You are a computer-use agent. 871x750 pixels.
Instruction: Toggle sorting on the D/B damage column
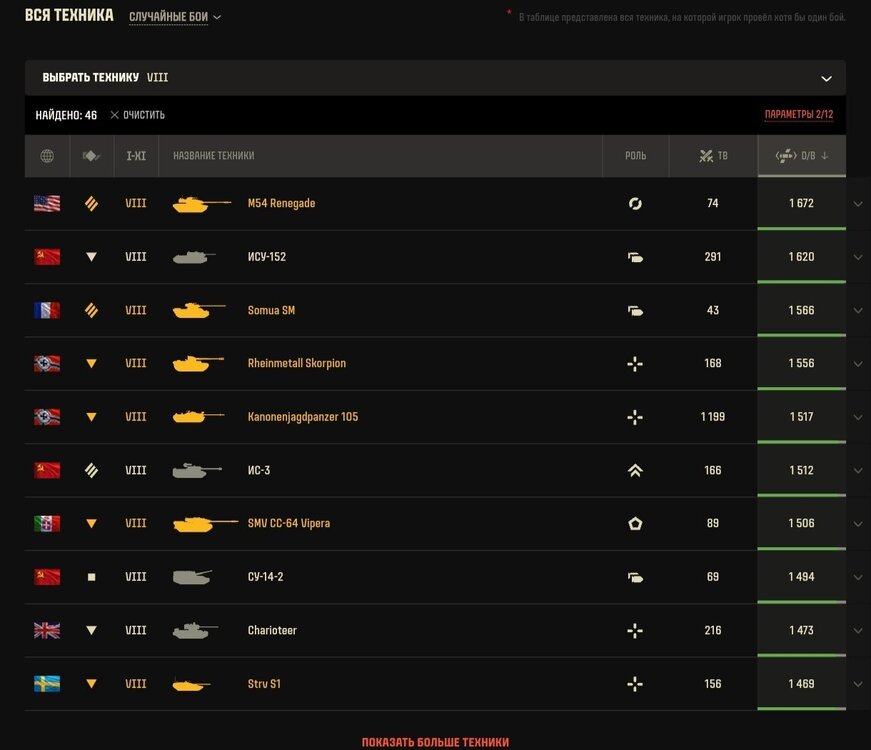pos(801,156)
